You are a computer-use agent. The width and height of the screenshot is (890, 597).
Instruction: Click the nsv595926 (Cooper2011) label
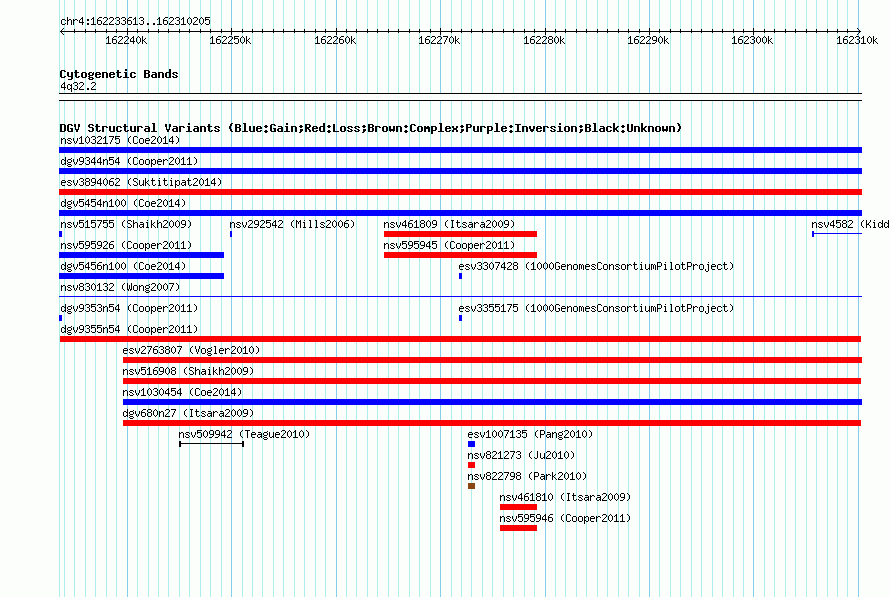[126, 245]
